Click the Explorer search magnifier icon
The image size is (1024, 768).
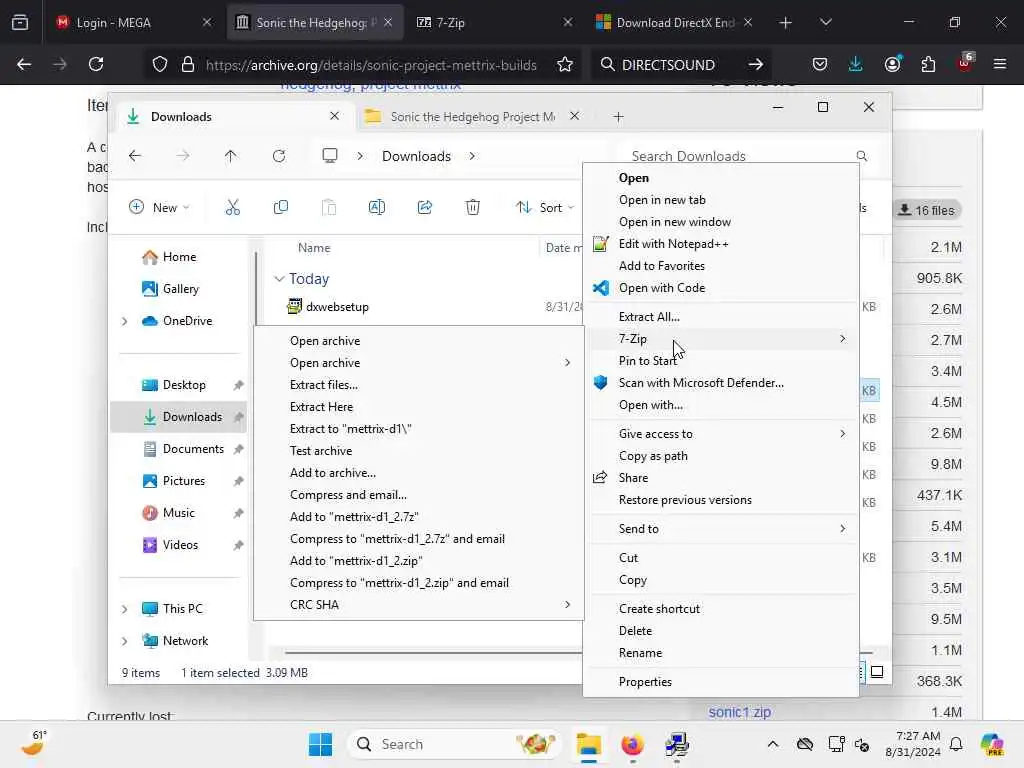click(x=862, y=156)
